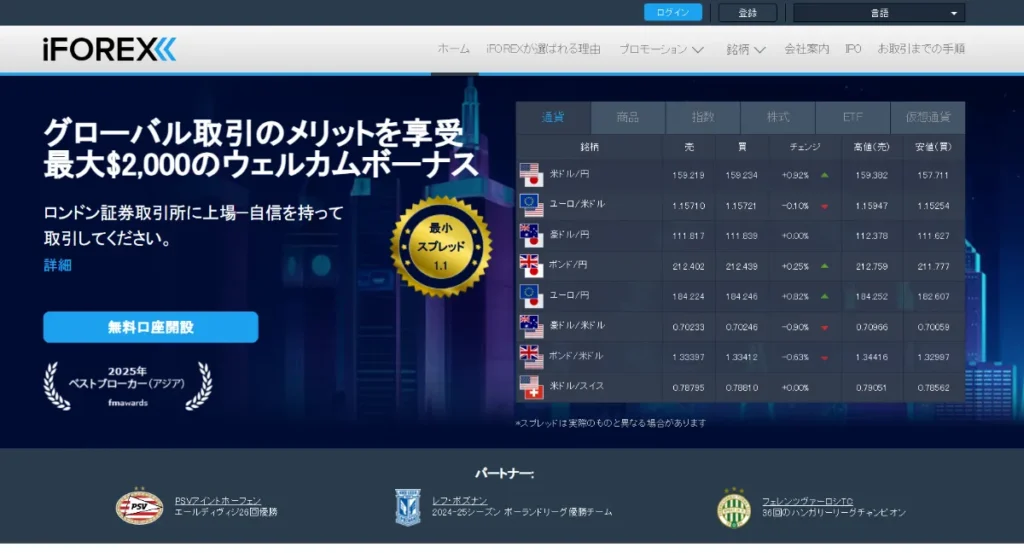Image resolution: width=1024 pixels, height=553 pixels.
Task: Click red down arrow in ポンド/米ドル row
Action: (825, 358)
